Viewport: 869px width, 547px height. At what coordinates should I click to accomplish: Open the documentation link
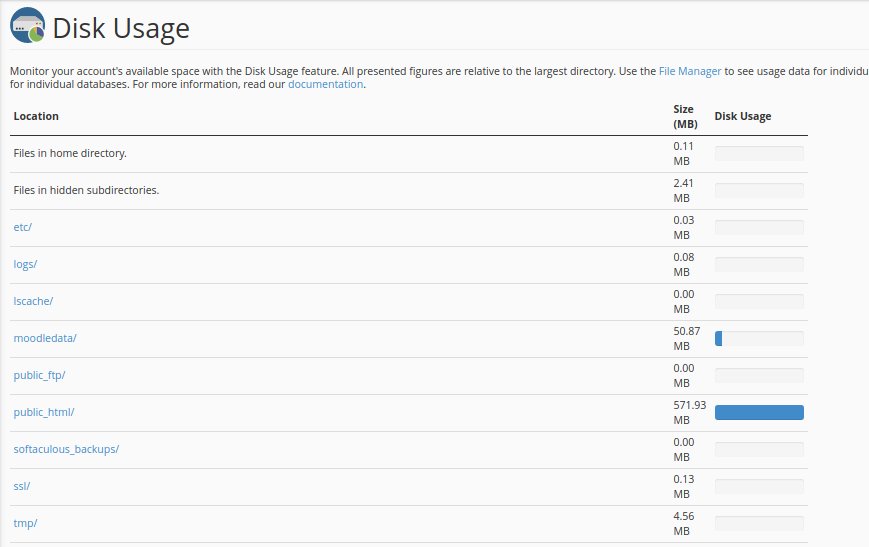point(325,84)
